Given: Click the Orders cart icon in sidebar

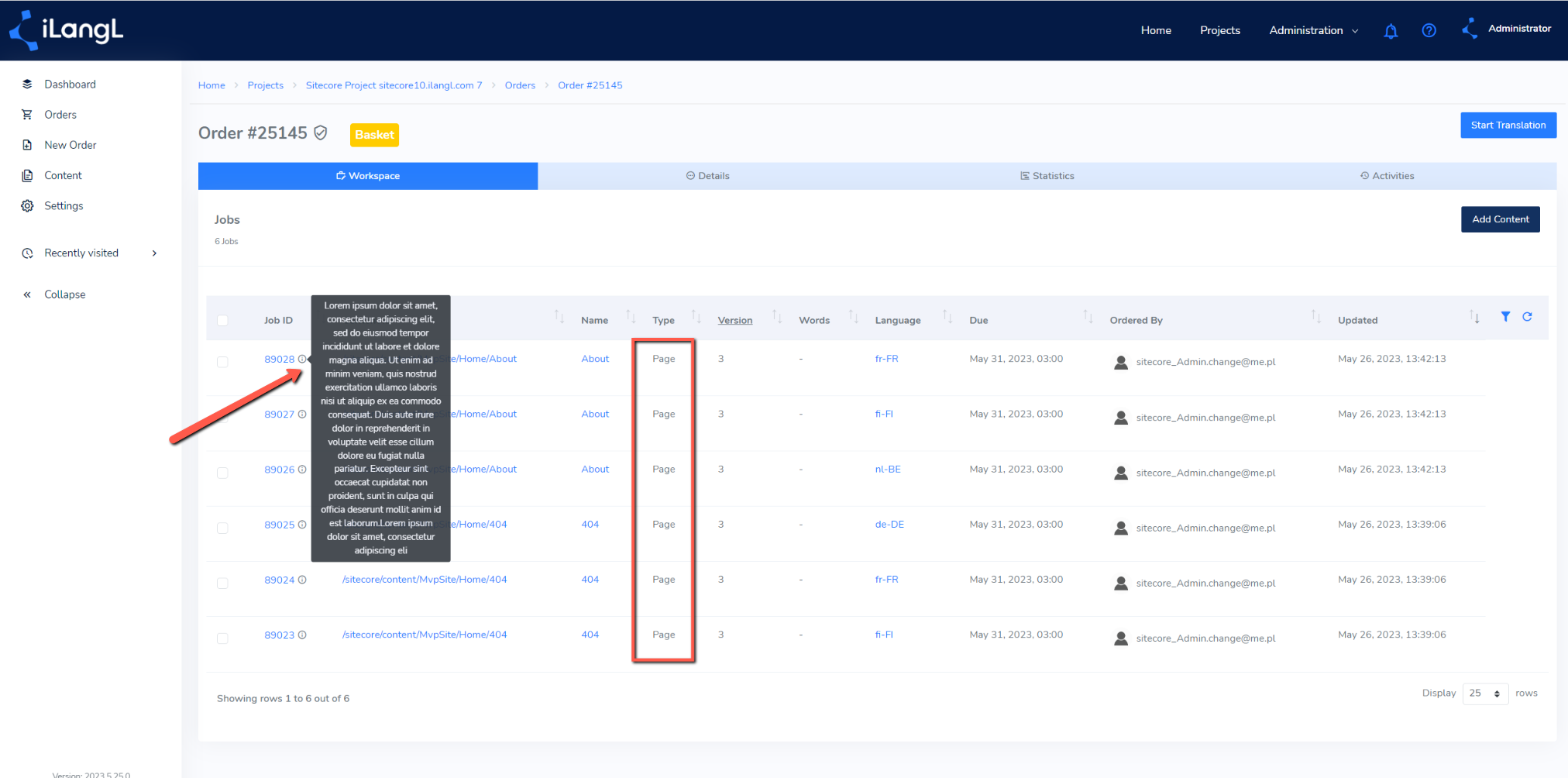Looking at the screenshot, I should tap(27, 115).
